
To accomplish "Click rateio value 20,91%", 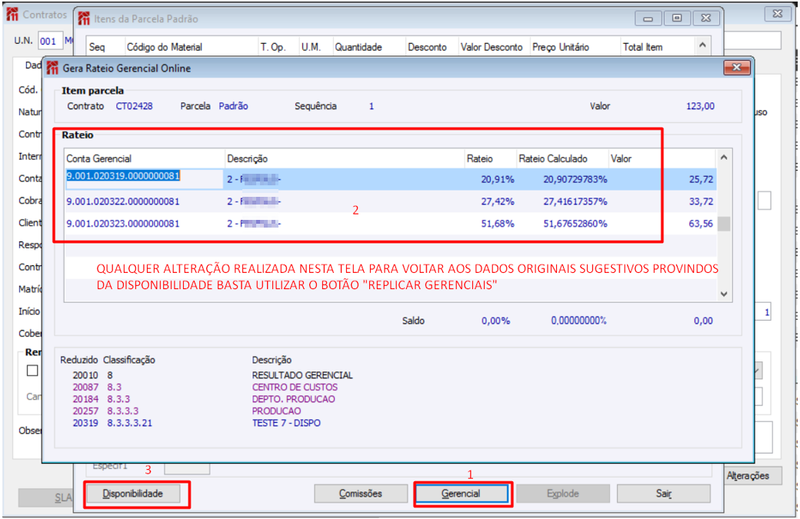I will (497, 180).
